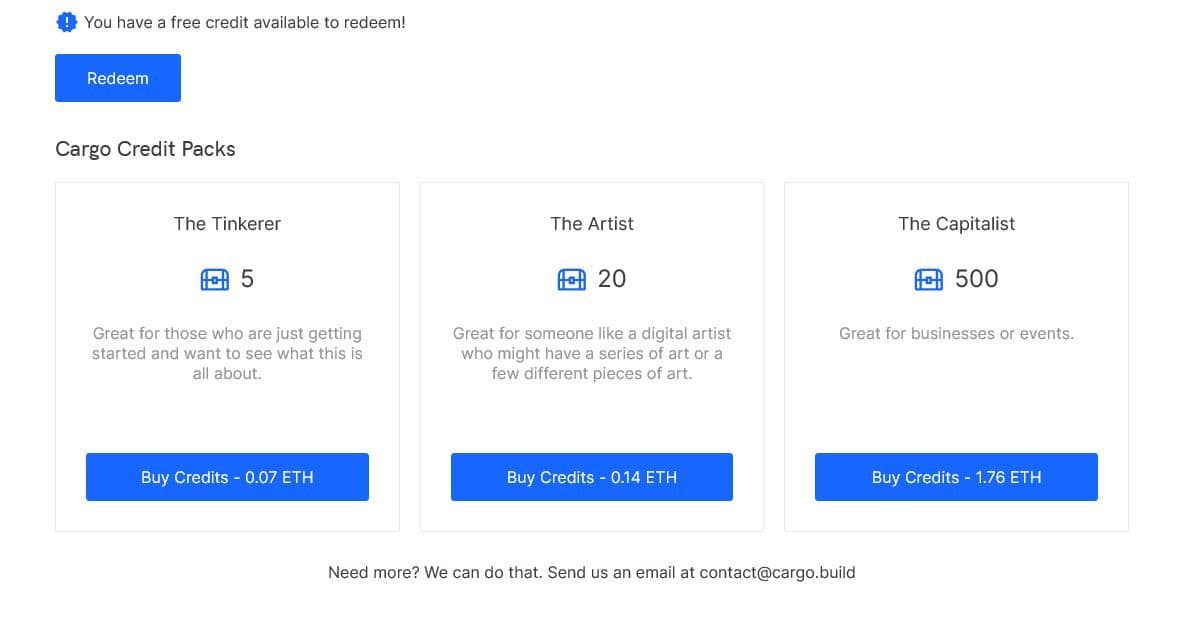Select The Artist pack title
Screen dimensions: 1188x618
tap(592, 224)
